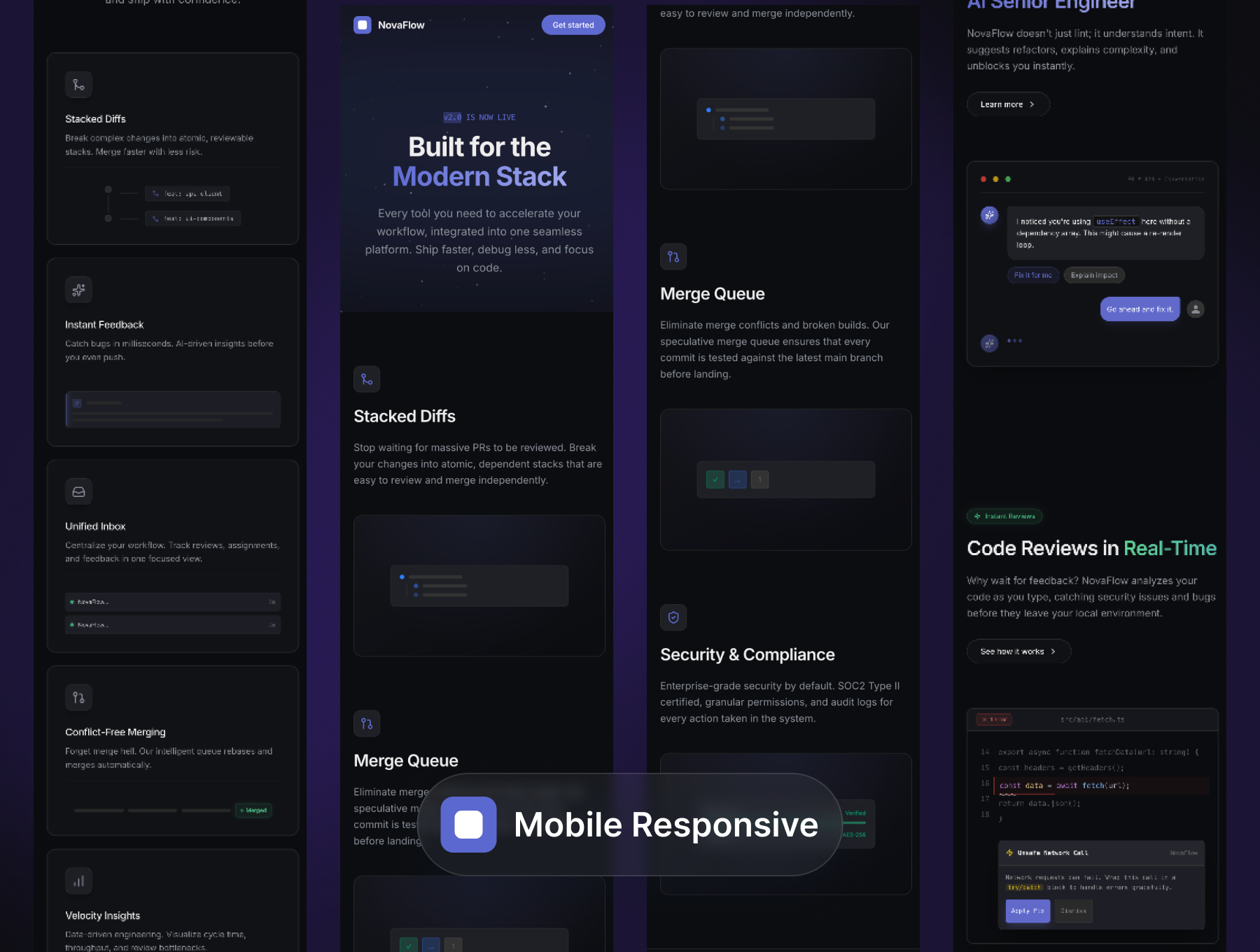Click the AI assistant avatar beside the useEffect message
The height and width of the screenshot is (952, 1260).
coord(989,216)
